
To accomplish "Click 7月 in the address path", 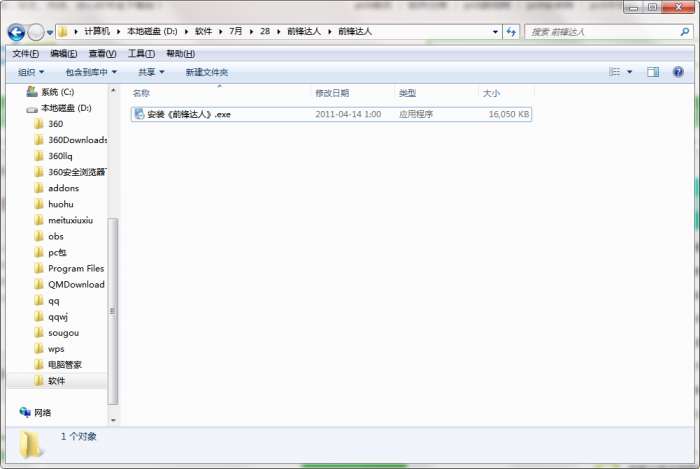I will click(x=236, y=31).
